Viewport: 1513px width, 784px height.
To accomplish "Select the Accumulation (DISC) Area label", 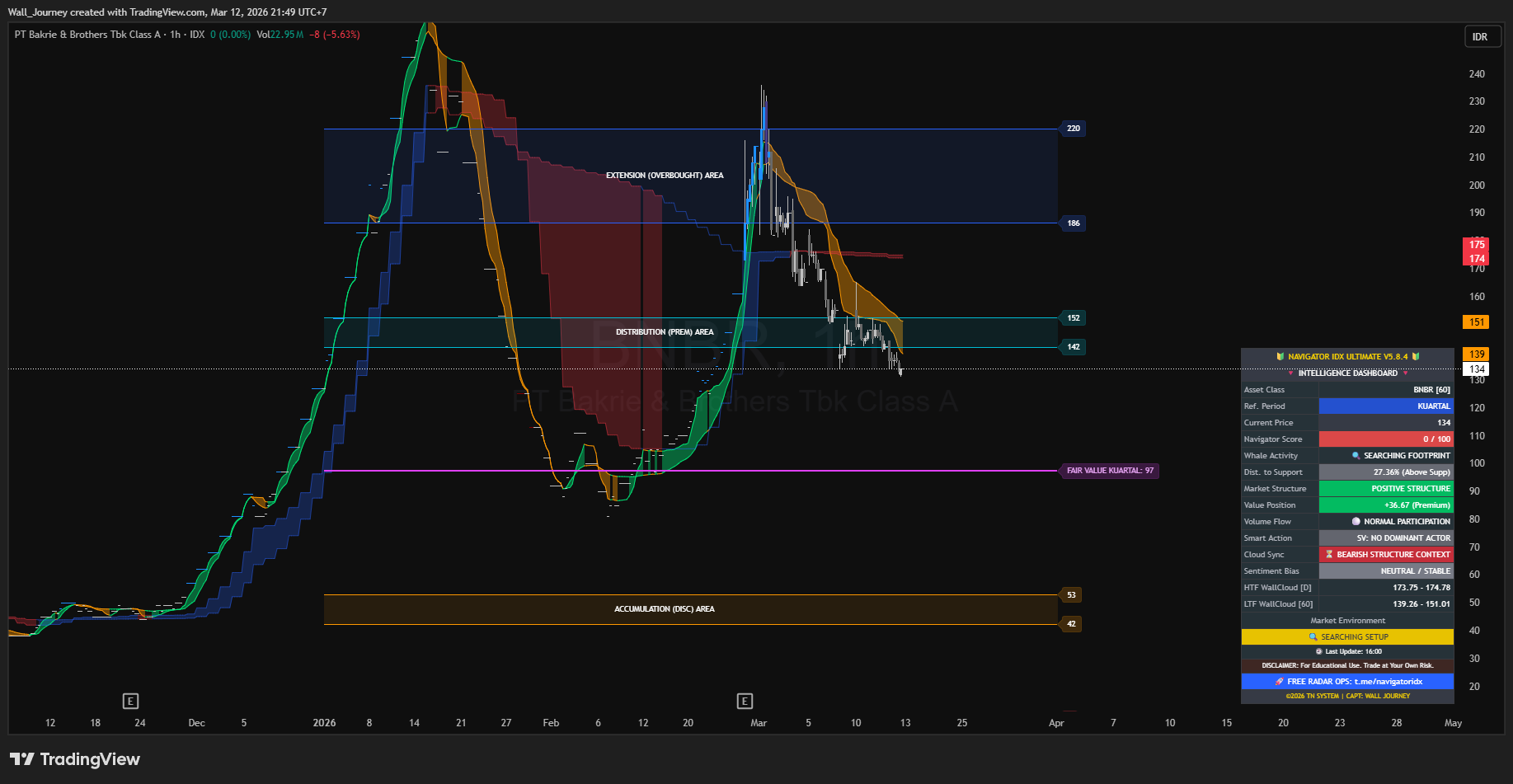I will pyautogui.click(x=664, y=609).
